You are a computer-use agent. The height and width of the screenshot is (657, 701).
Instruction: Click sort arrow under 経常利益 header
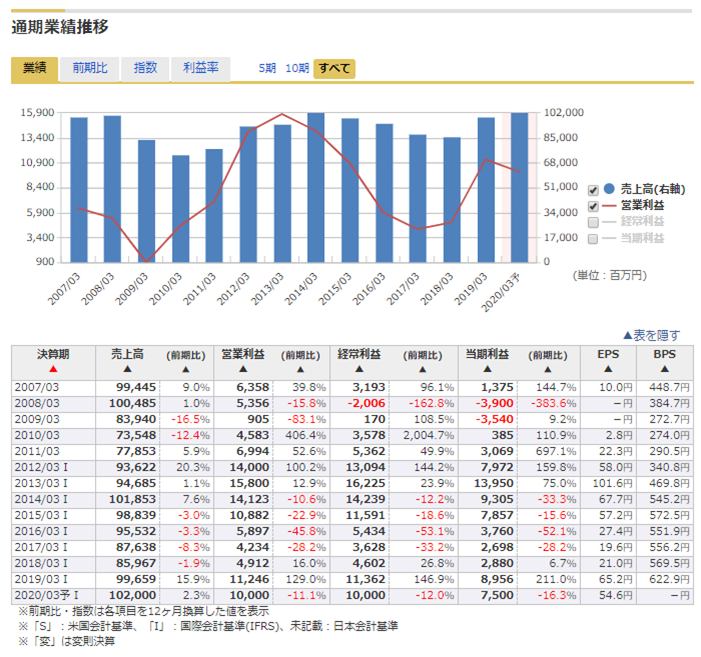coord(362,369)
